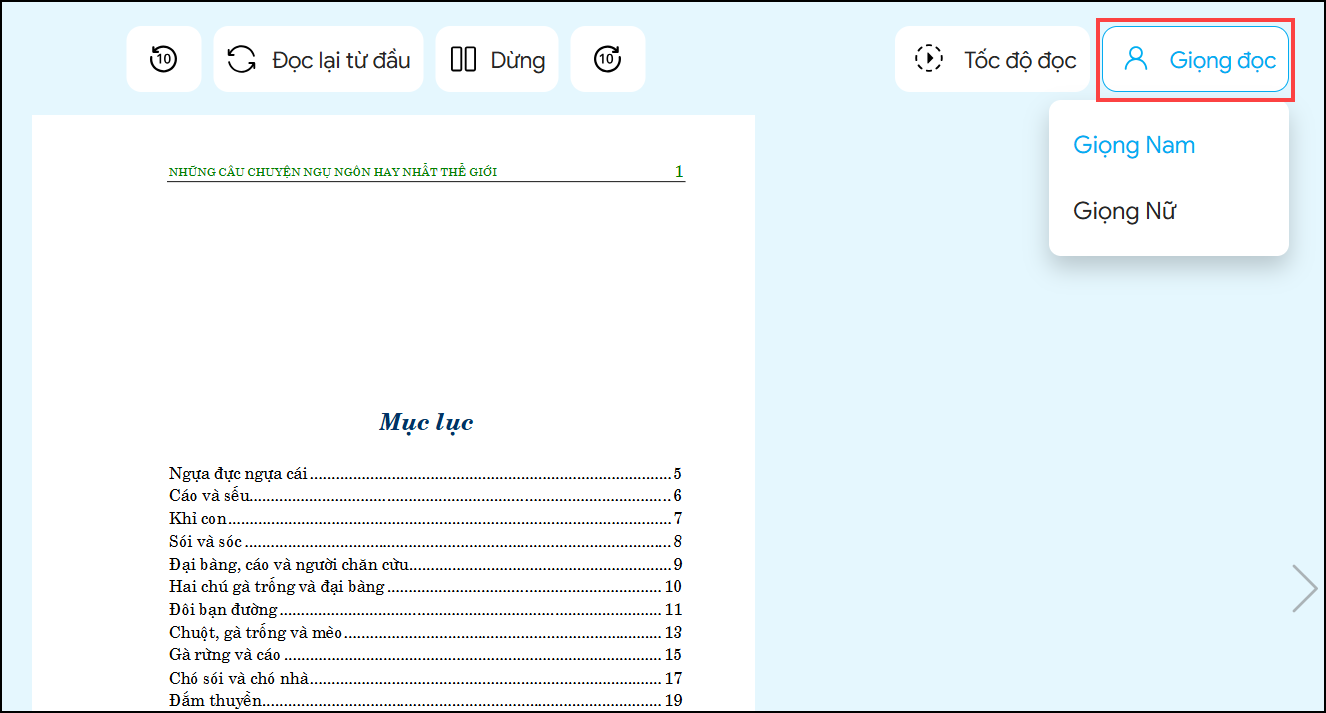Select the Giọng Nam voice option
The width and height of the screenshot is (1326, 713).
1134,145
